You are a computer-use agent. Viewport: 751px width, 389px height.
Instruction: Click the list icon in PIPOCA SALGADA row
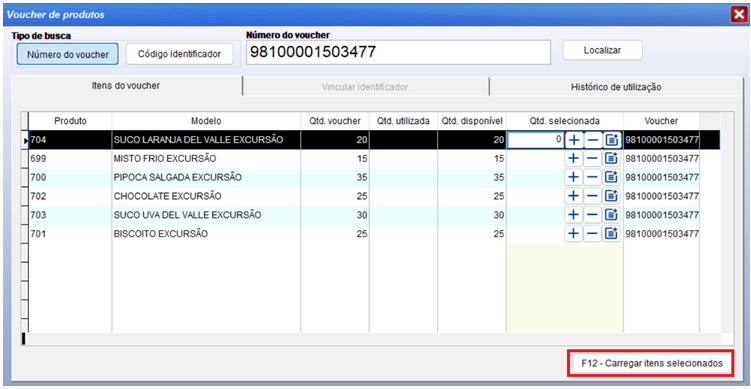pos(611,177)
